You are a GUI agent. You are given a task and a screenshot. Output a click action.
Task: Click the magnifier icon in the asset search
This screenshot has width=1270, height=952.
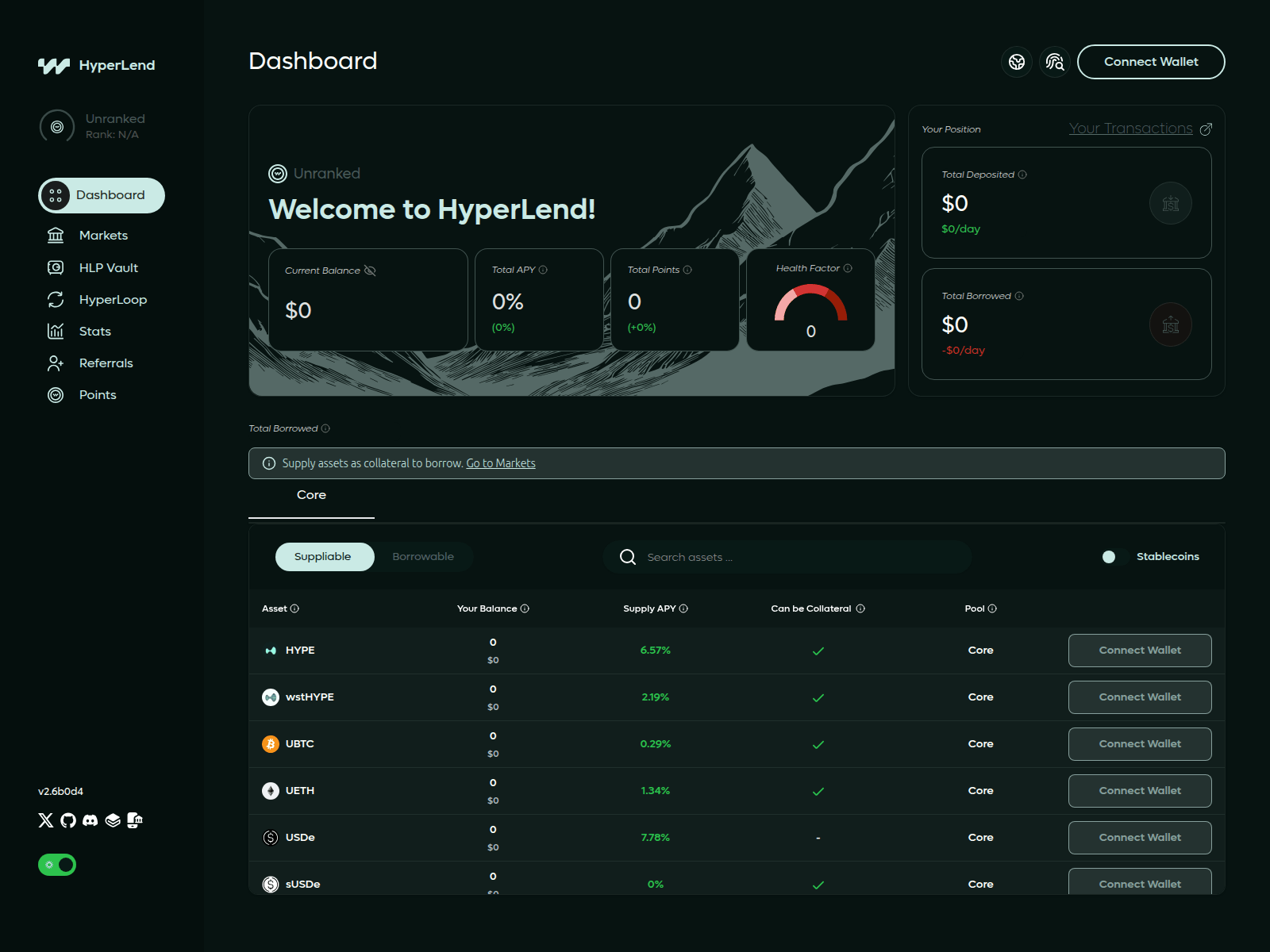pos(628,557)
